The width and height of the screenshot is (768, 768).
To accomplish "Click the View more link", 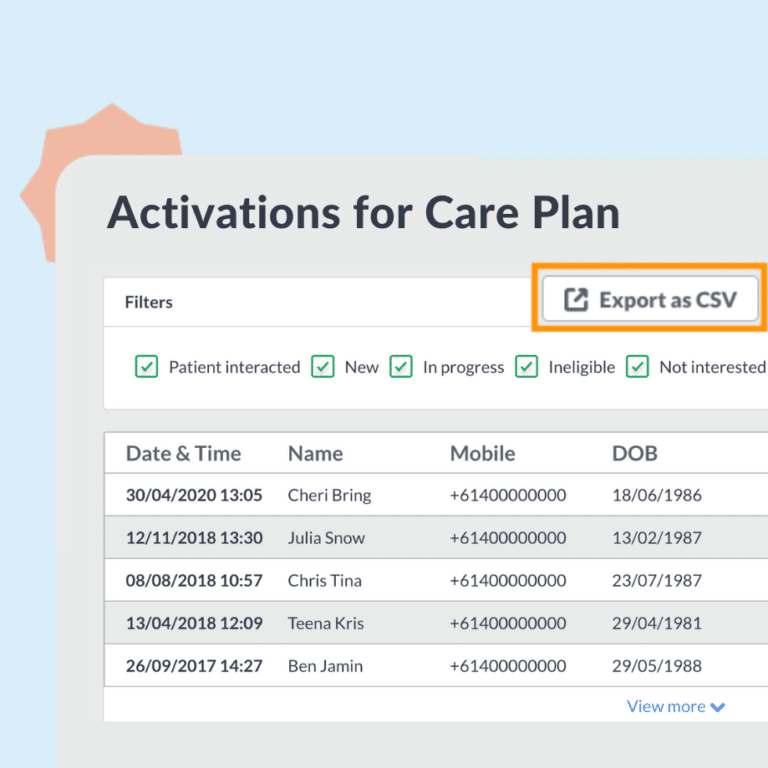I will tap(666, 706).
